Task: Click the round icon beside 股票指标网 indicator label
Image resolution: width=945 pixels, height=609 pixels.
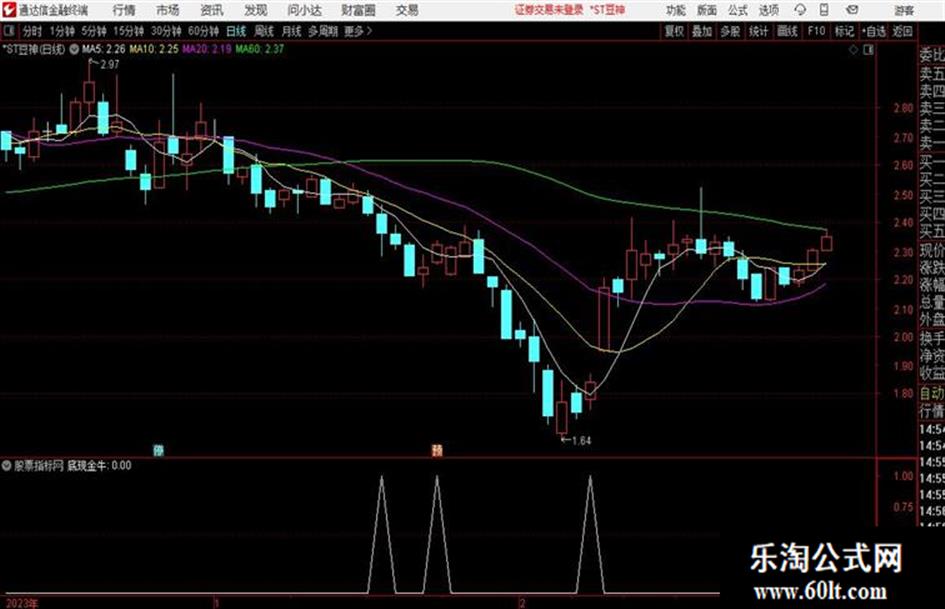Action: (x=7, y=465)
